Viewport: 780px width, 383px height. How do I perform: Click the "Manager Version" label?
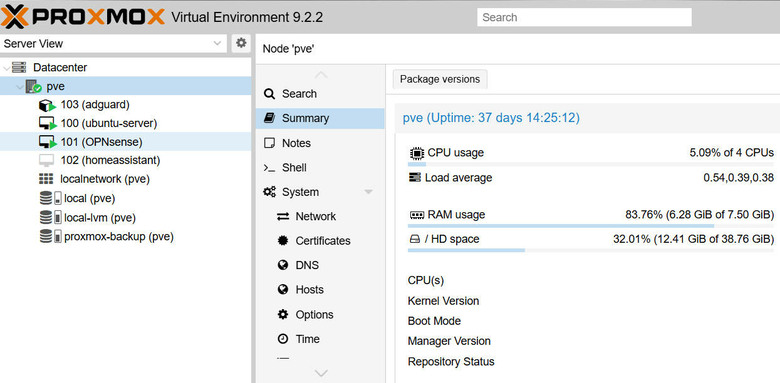pos(449,341)
